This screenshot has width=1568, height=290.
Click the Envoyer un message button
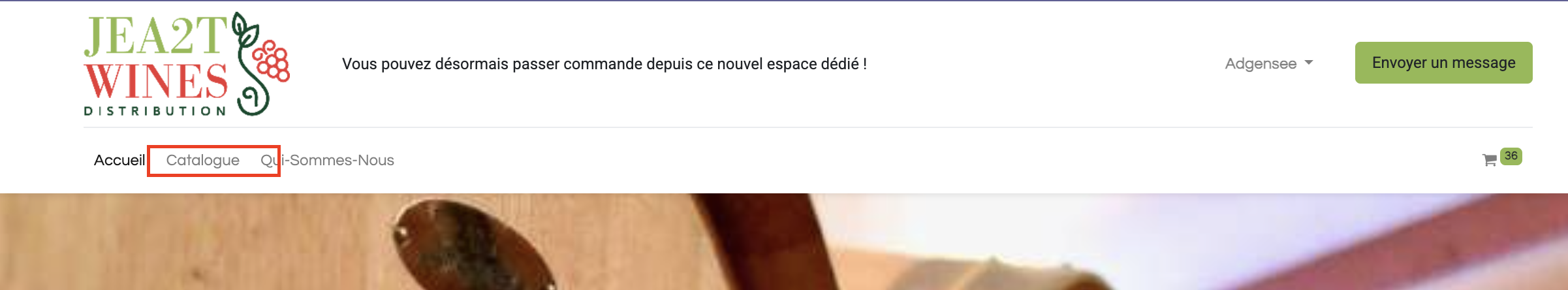tap(1443, 63)
